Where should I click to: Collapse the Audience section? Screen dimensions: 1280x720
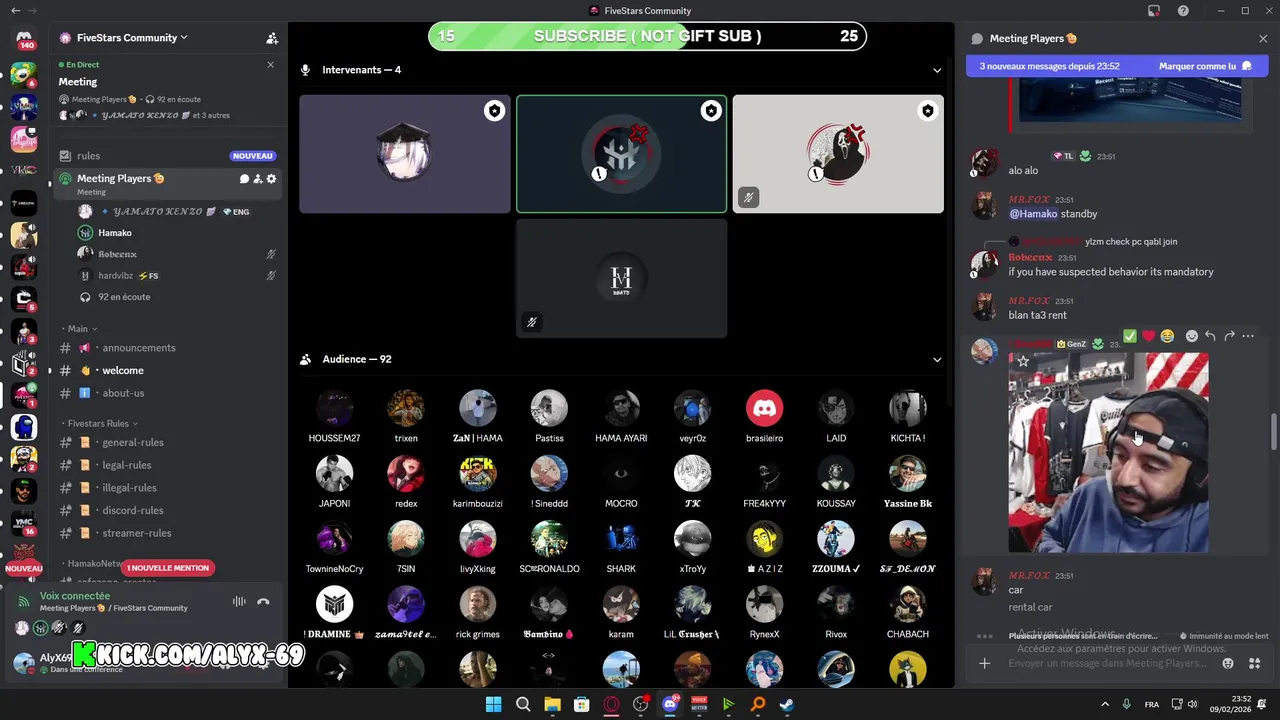(x=937, y=359)
